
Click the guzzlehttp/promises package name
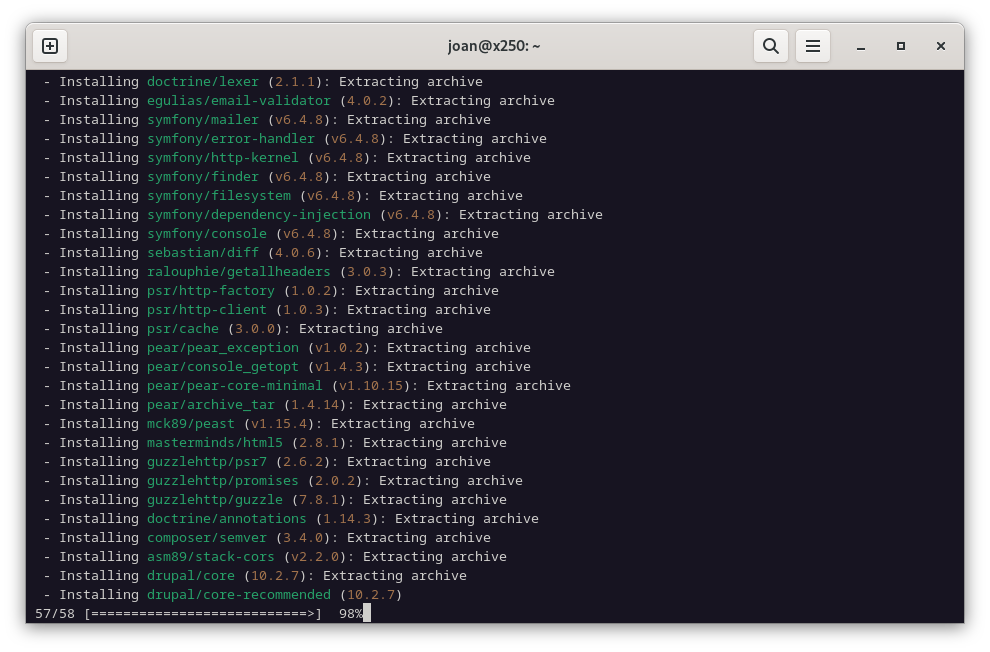click(223, 480)
